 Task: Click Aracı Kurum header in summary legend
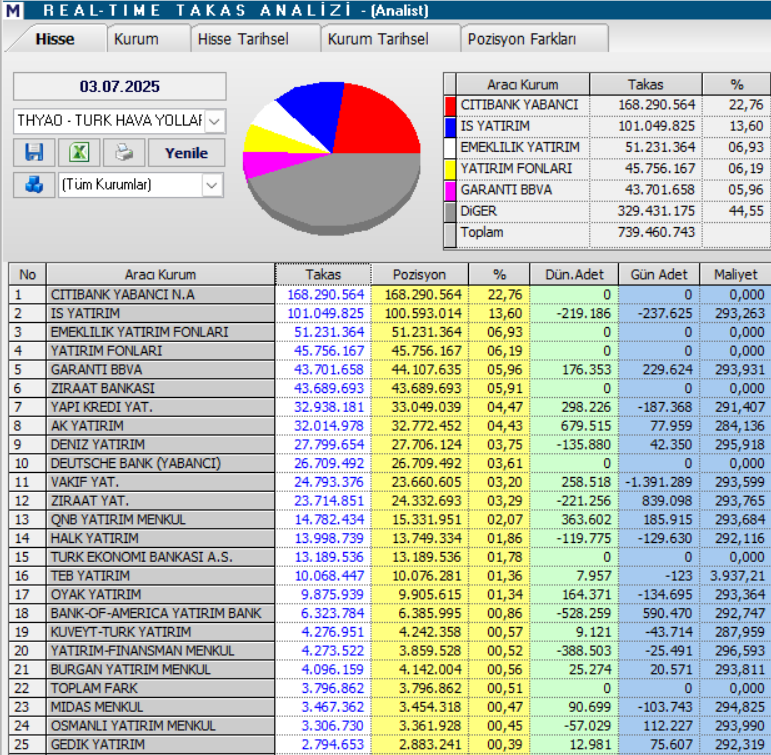coord(523,84)
